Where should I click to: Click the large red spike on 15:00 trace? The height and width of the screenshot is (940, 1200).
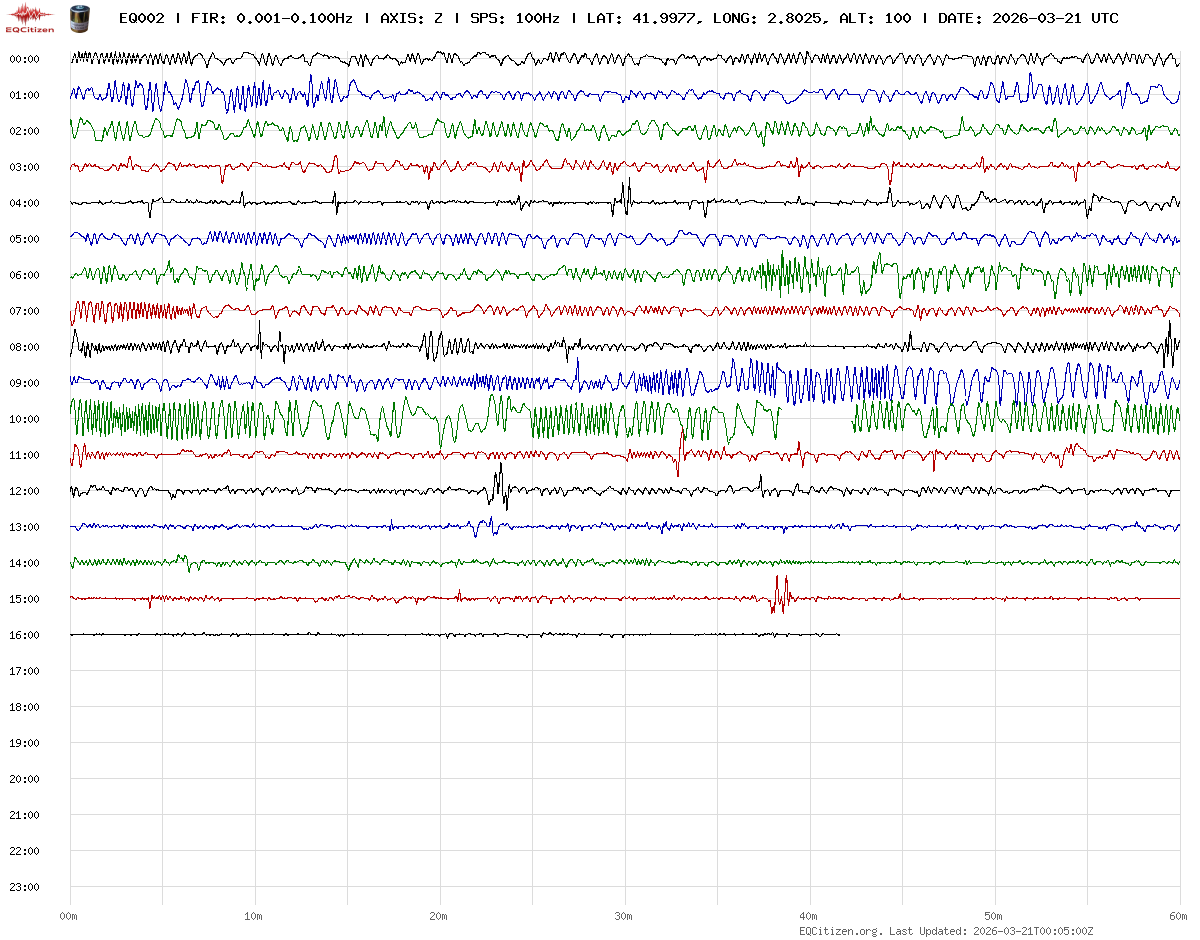[779, 595]
